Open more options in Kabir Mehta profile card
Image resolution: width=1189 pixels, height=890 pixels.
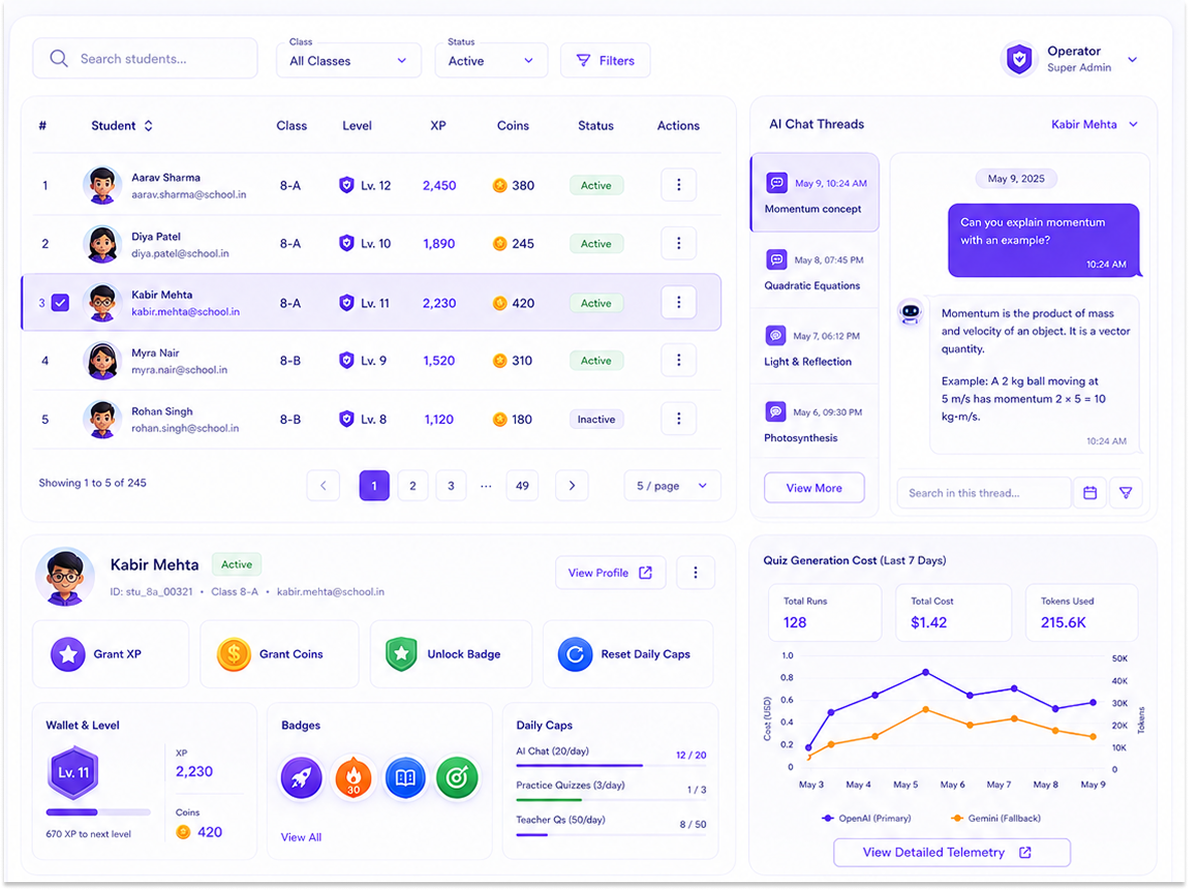695,572
